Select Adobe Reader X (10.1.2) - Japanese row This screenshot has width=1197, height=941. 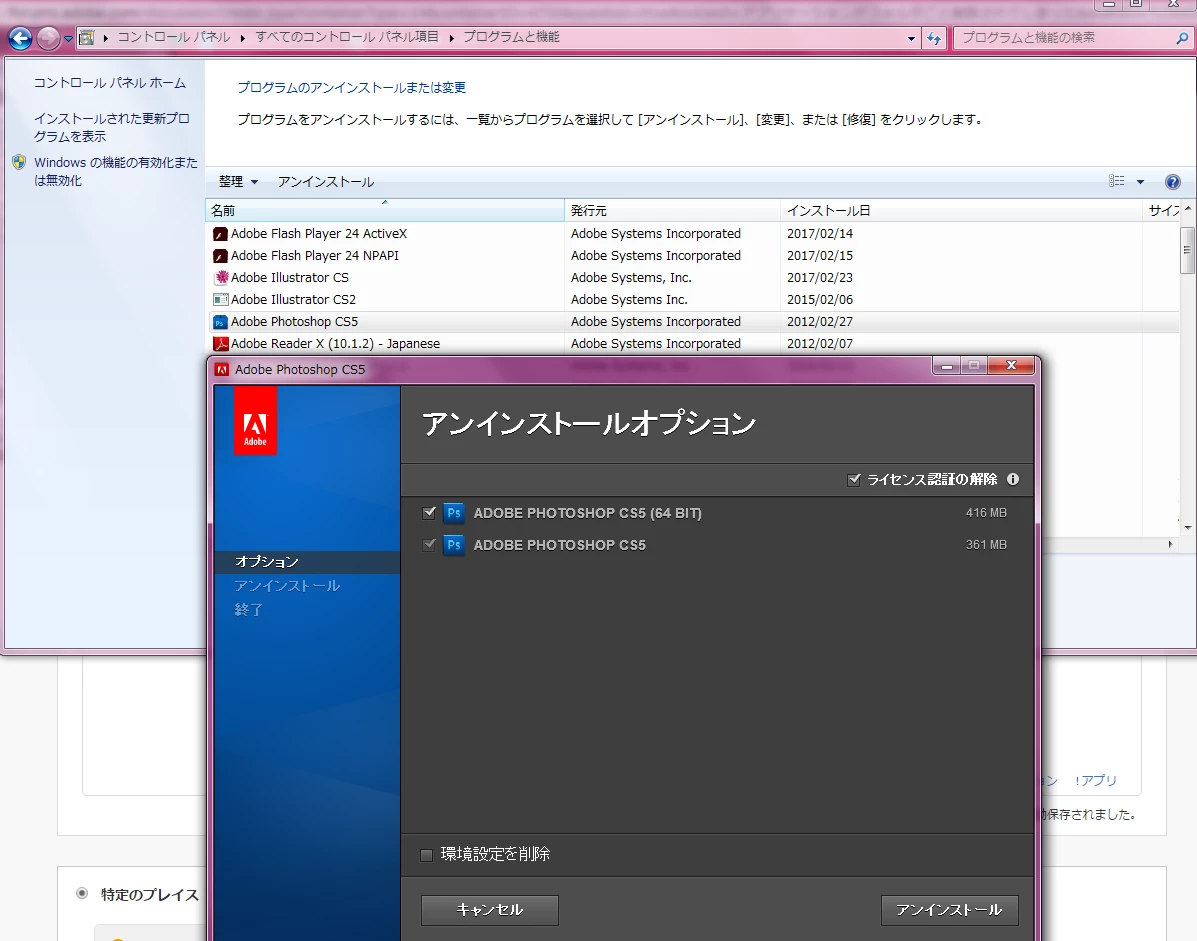(x=692, y=344)
